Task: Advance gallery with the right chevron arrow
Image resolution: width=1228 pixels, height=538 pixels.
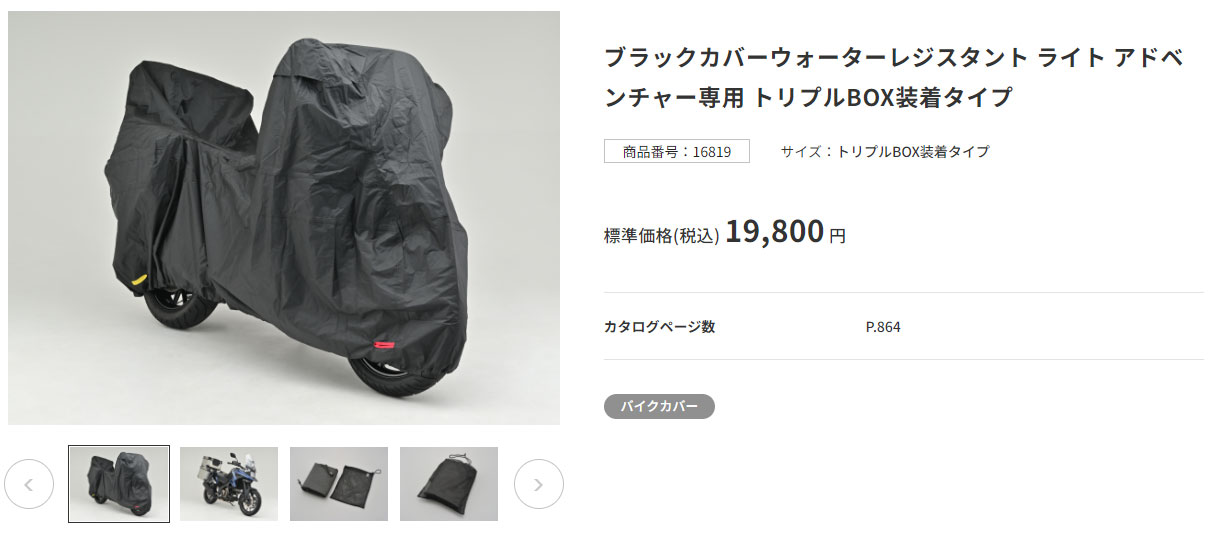Action: point(539,484)
